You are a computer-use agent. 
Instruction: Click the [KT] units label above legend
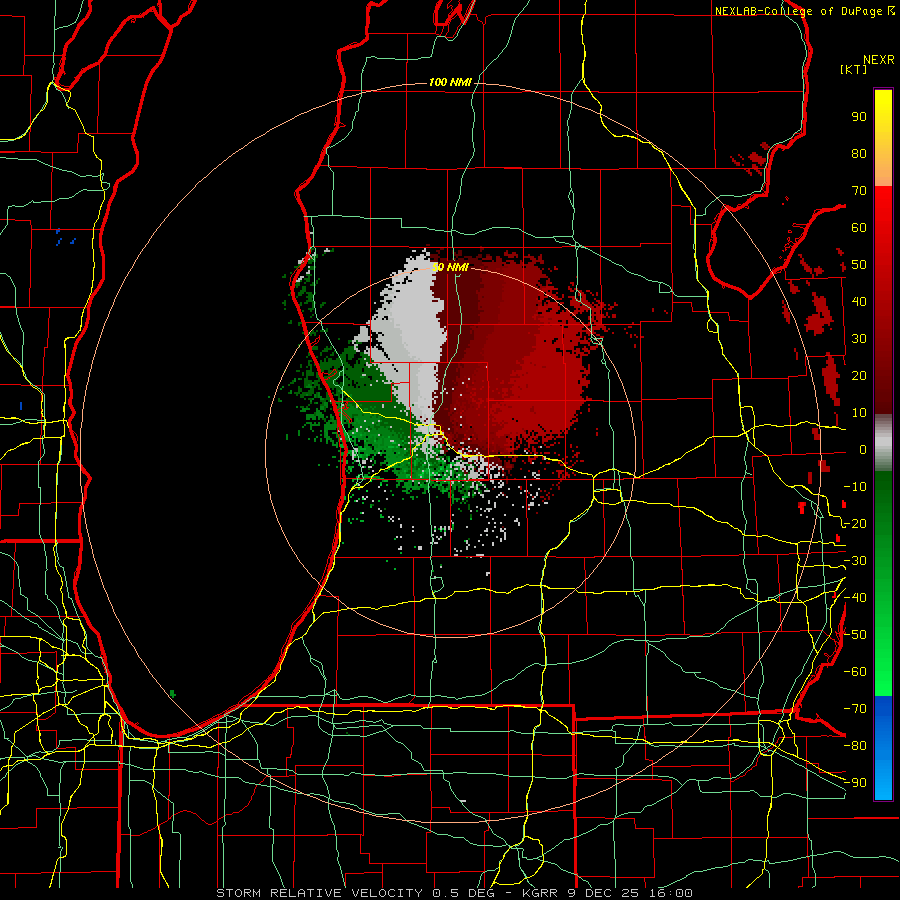[x=854, y=69]
